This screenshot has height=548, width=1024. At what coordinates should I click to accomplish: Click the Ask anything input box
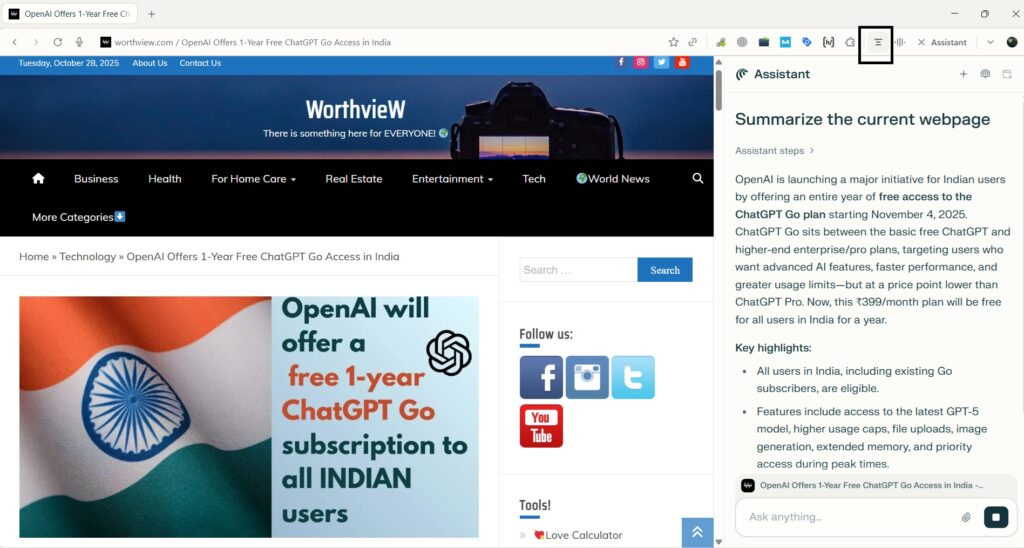pos(849,517)
